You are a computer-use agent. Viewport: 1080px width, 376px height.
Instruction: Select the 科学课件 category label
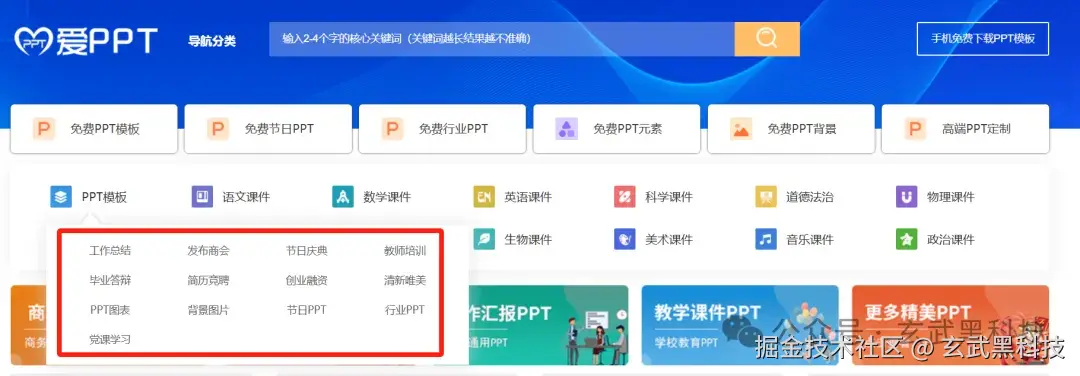pyautogui.click(x=669, y=198)
